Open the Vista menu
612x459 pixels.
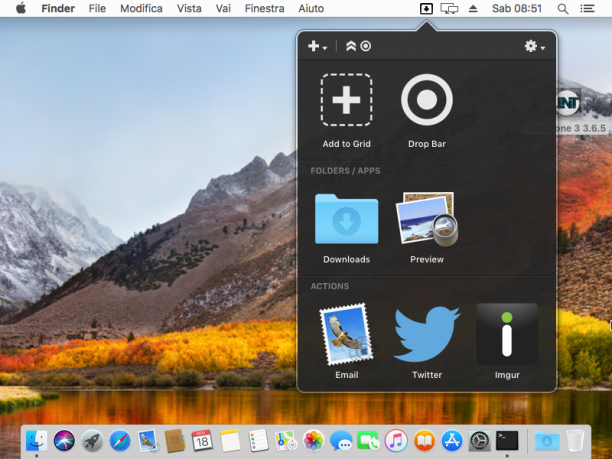(189, 8)
